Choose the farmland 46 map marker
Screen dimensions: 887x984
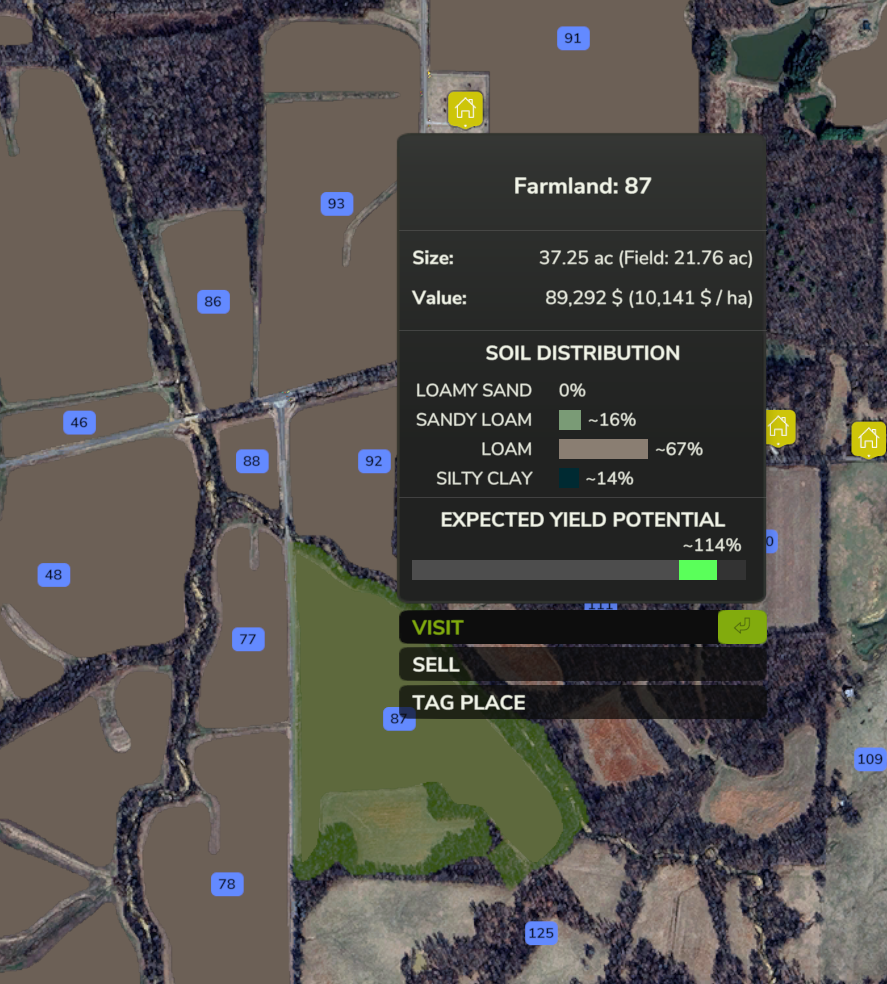(x=79, y=422)
